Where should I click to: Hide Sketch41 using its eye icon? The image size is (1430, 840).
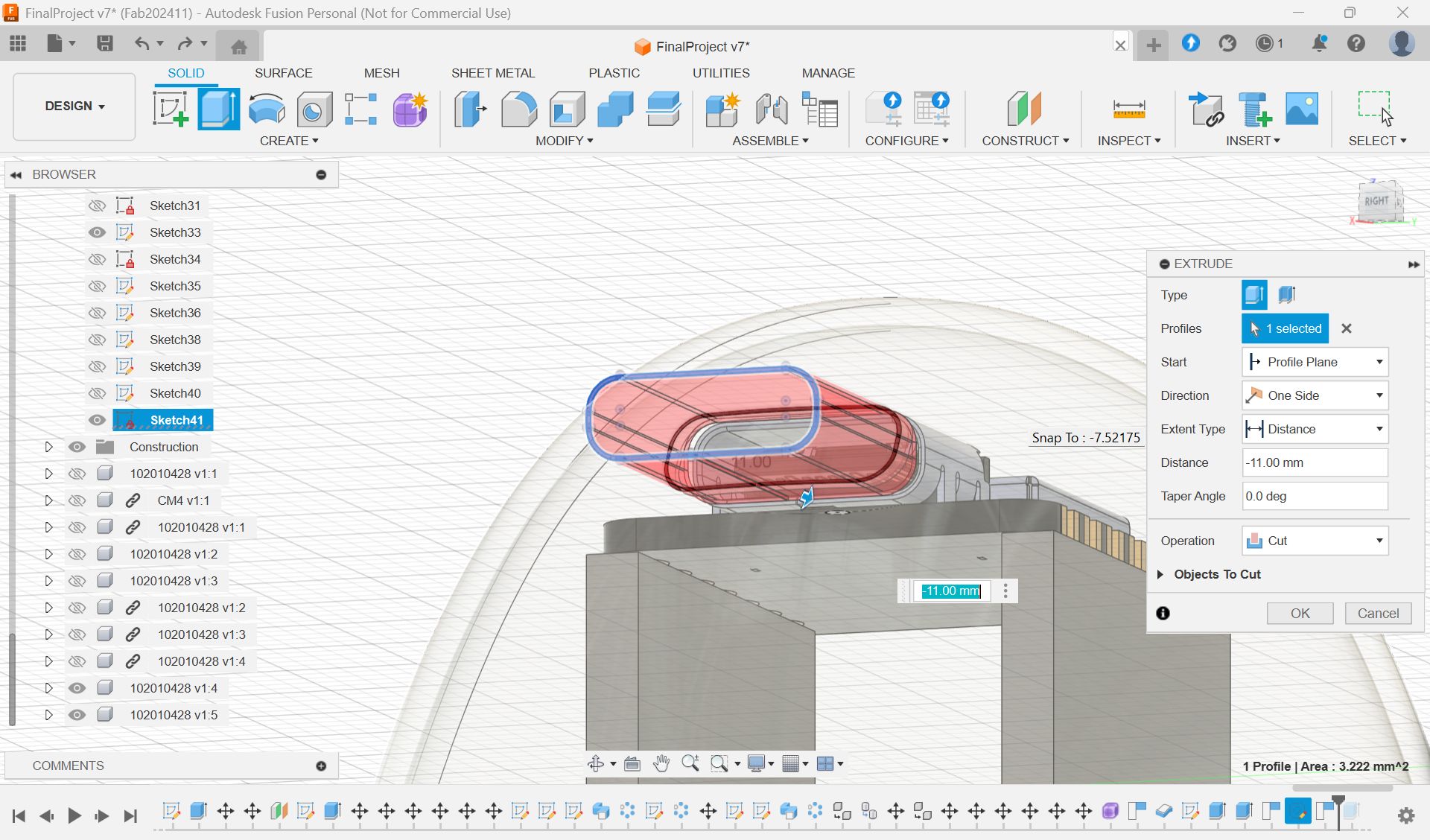[x=97, y=420]
